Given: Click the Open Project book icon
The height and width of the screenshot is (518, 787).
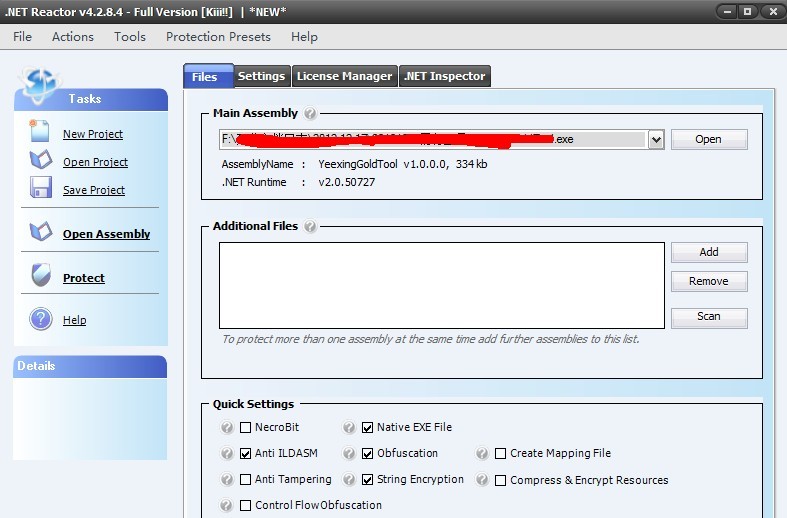Looking at the screenshot, I should 41,160.
